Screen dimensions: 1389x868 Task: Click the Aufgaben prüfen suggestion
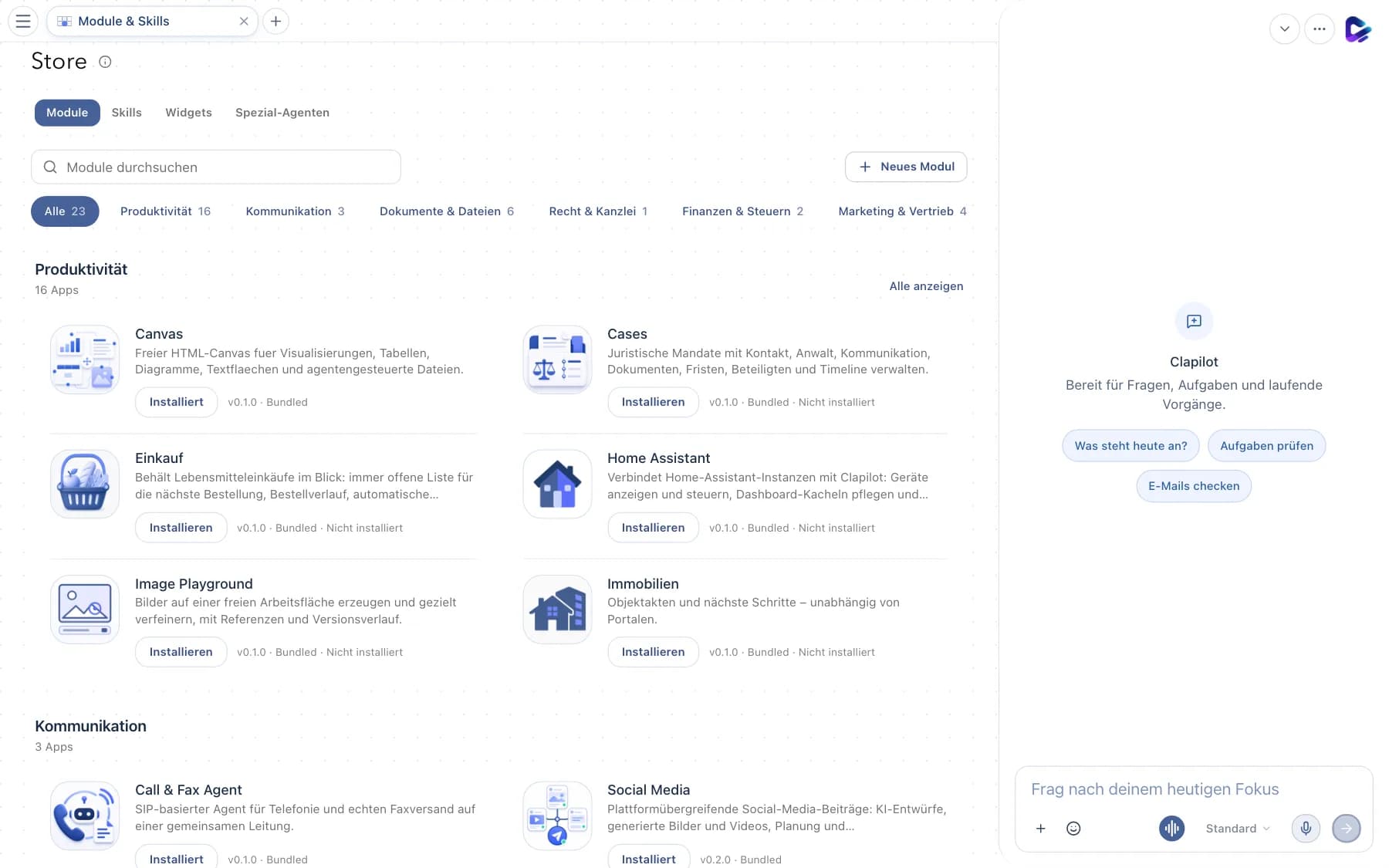pyautogui.click(x=1266, y=446)
